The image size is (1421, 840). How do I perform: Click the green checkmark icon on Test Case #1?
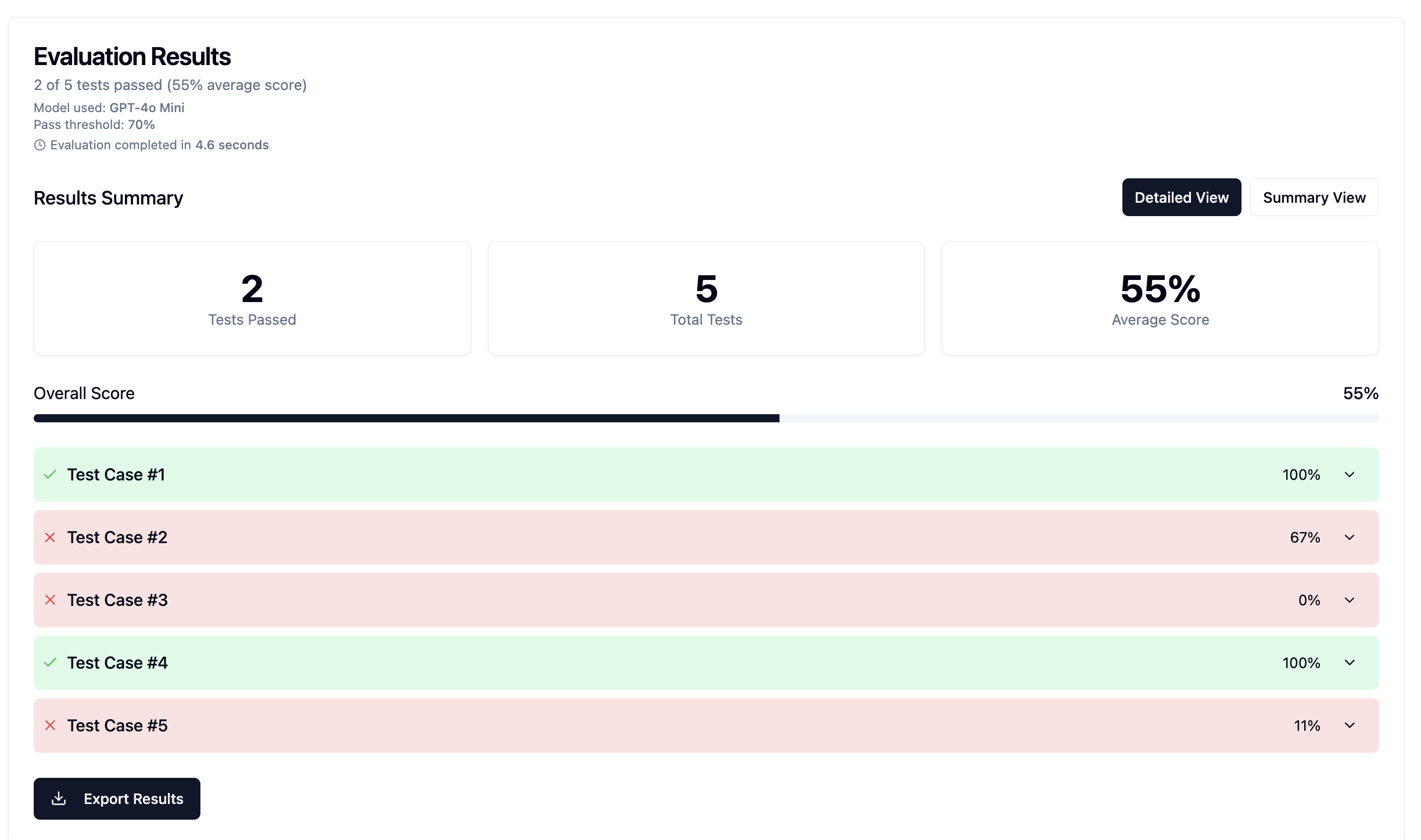[50, 475]
